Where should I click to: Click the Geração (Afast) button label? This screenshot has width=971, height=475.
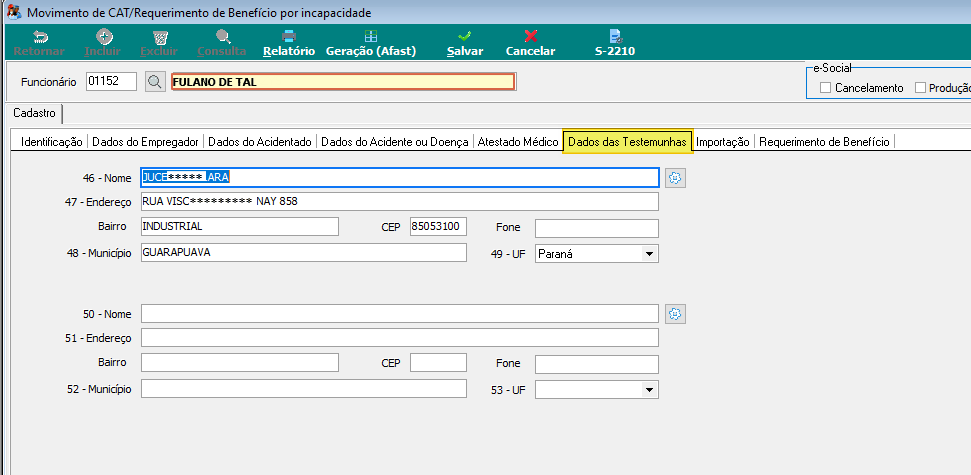(x=371, y=51)
